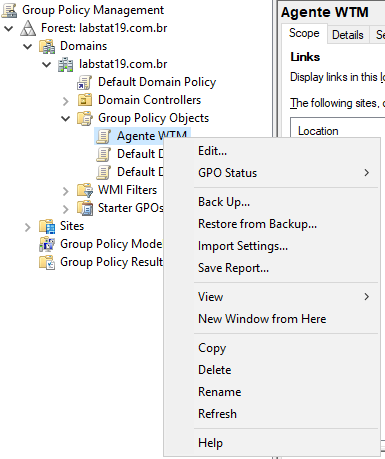The width and height of the screenshot is (385, 459).
Task: Switch to the Details tab
Action: click(x=348, y=35)
